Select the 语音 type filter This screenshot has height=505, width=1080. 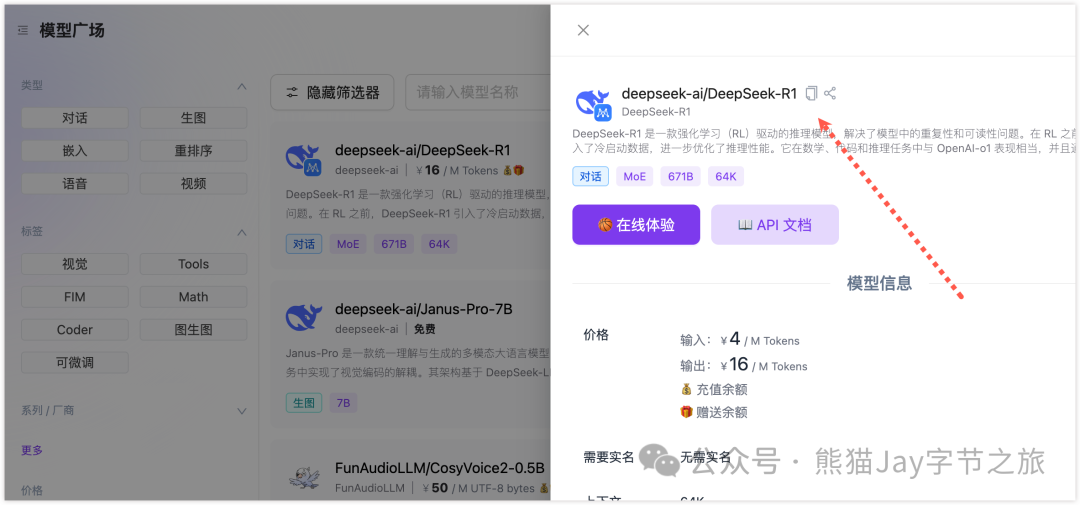pos(74,184)
